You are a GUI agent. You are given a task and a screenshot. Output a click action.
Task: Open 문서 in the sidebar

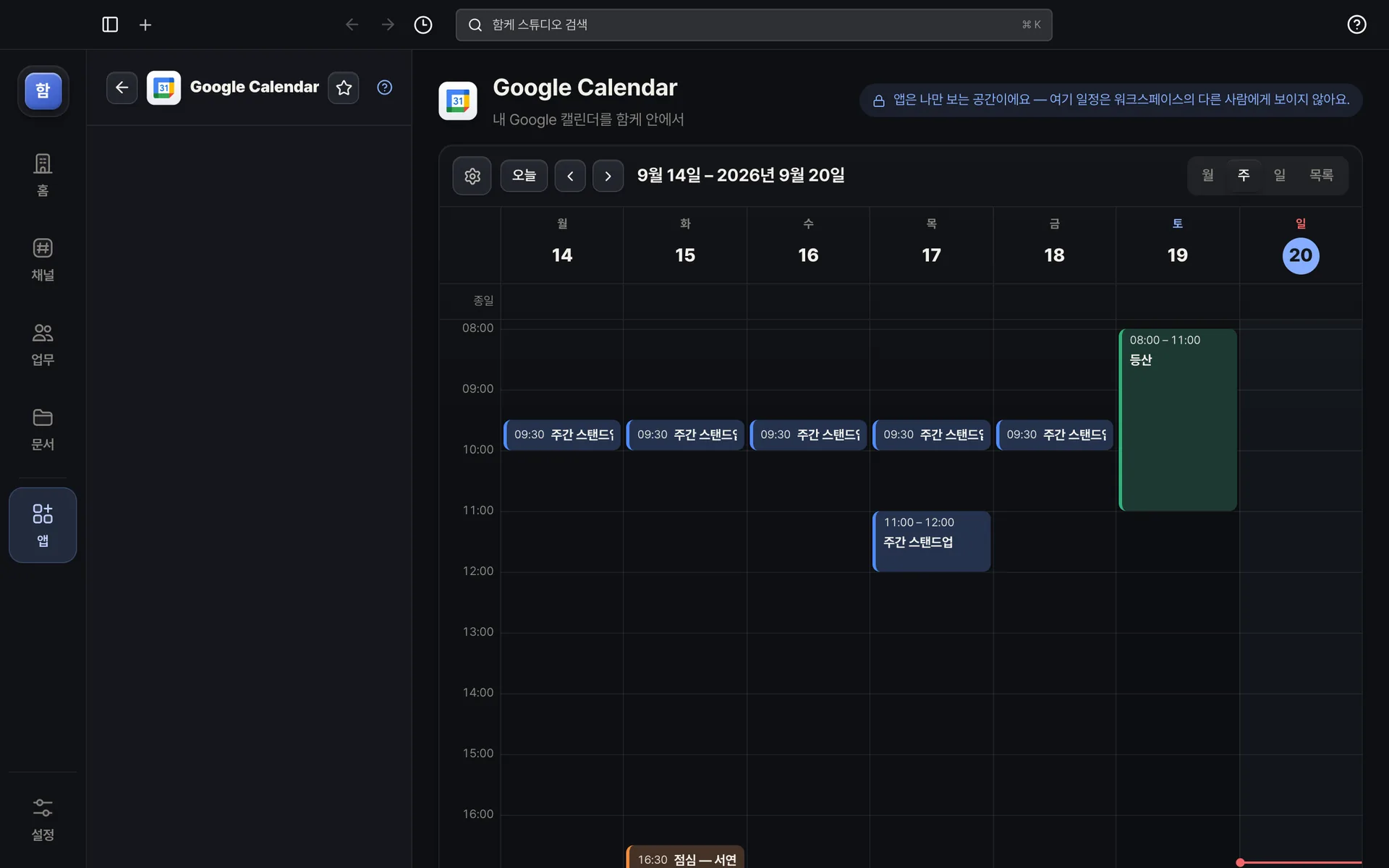click(43, 429)
